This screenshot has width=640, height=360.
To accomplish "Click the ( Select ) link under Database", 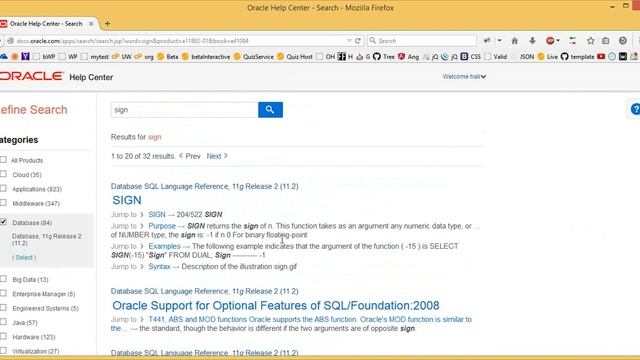I will pyautogui.click(x=24, y=258).
